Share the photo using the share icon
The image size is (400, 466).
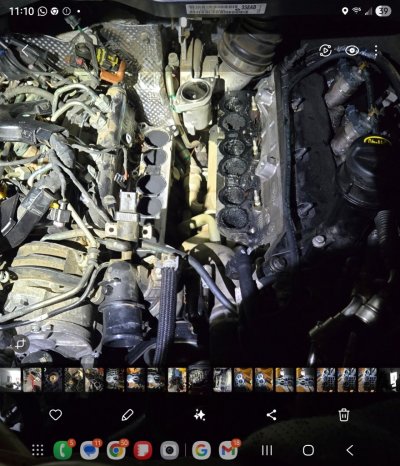(x=271, y=415)
